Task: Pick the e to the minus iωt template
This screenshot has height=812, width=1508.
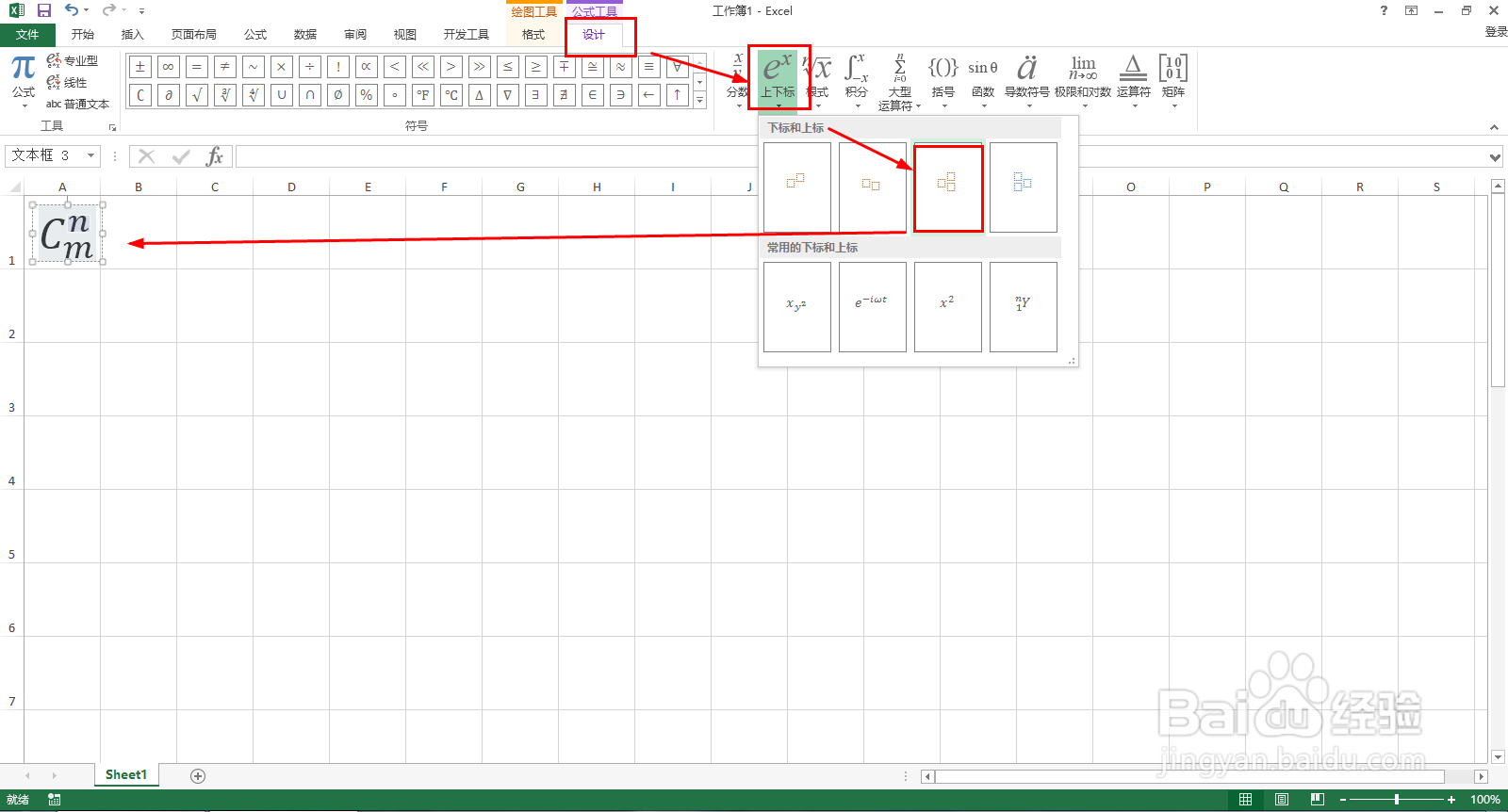Action: 873,307
